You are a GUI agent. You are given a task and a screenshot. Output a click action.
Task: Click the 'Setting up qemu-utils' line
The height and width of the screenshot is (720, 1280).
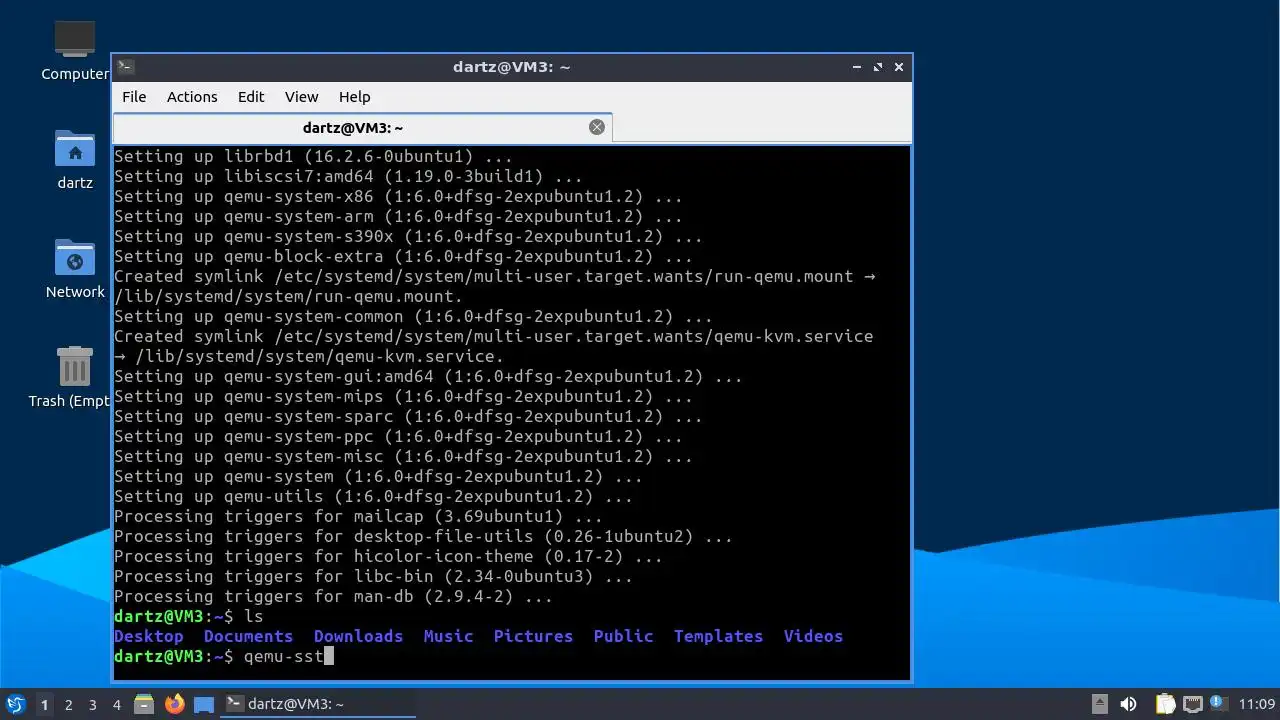(373, 496)
